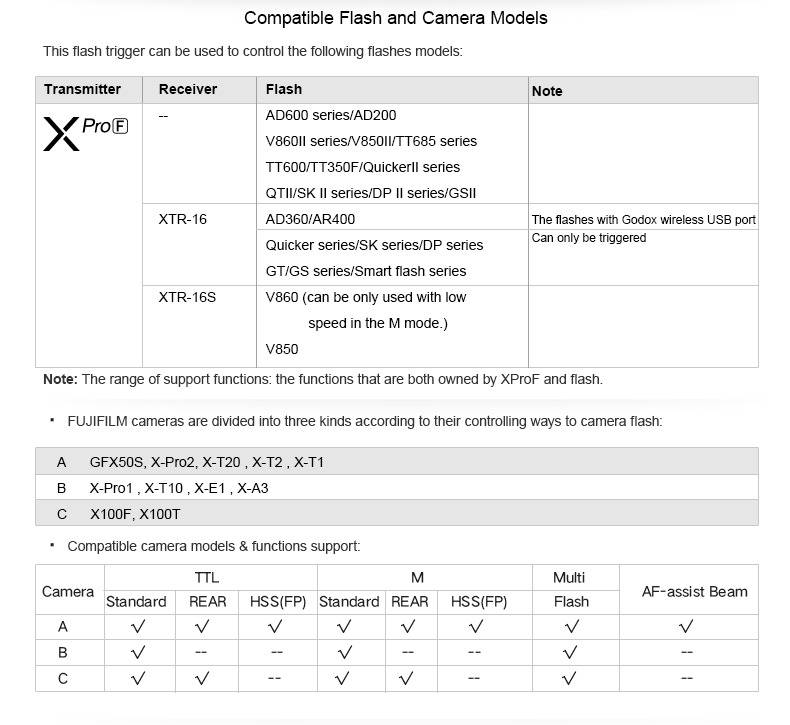Image resolution: width=790 pixels, height=725 pixels.
Task: Select the GFX50S camera group A row
Action: (x=206, y=462)
